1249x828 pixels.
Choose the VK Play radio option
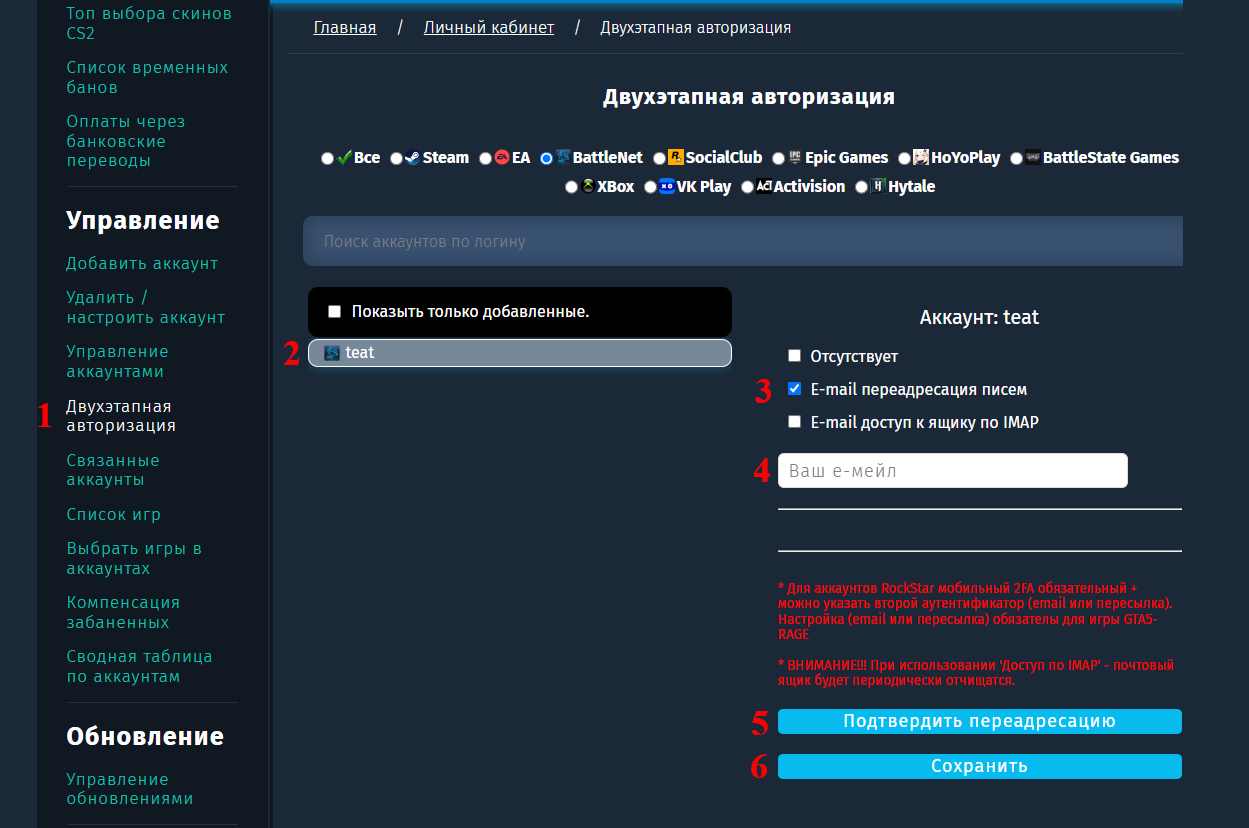pos(651,187)
